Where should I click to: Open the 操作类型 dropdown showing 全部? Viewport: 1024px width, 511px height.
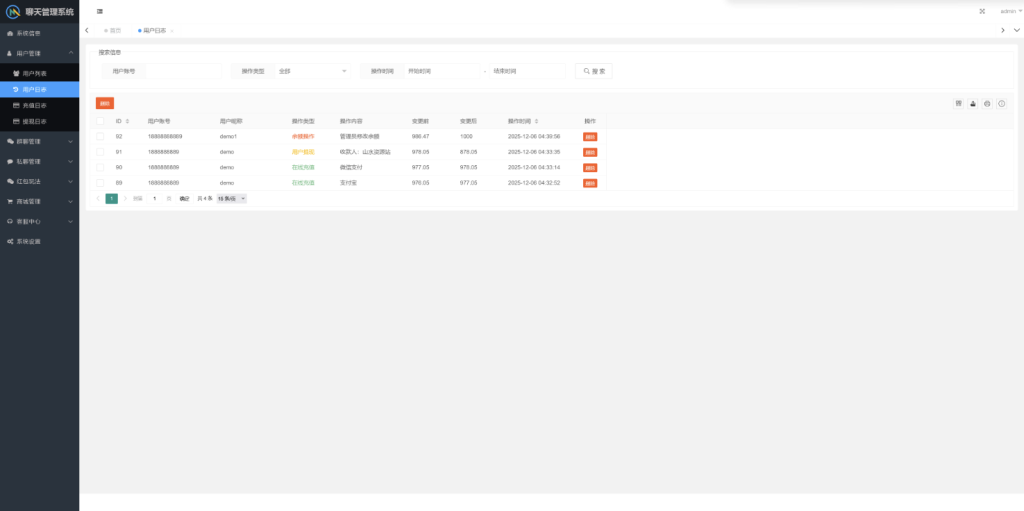[312, 71]
